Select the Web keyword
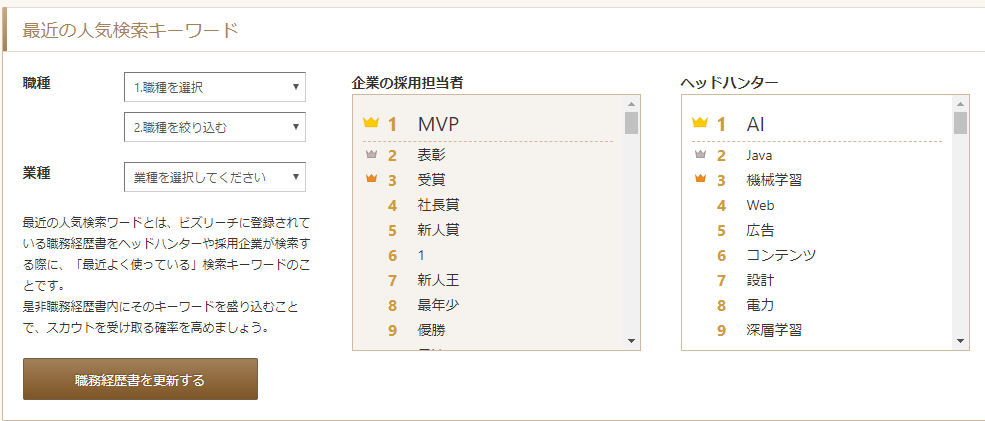 (x=760, y=205)
